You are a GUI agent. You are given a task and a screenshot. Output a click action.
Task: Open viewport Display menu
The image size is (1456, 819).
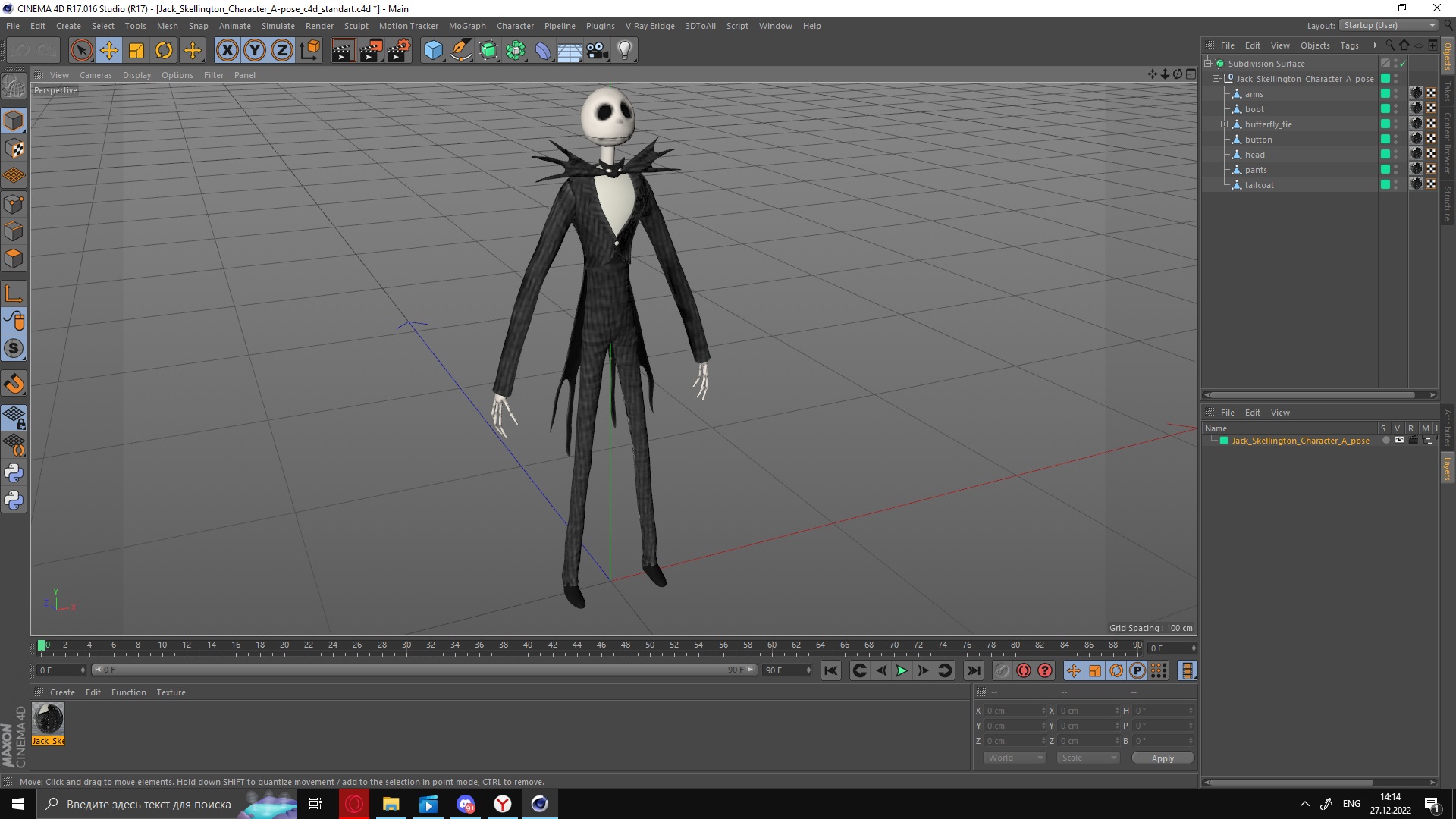[136, 75]
